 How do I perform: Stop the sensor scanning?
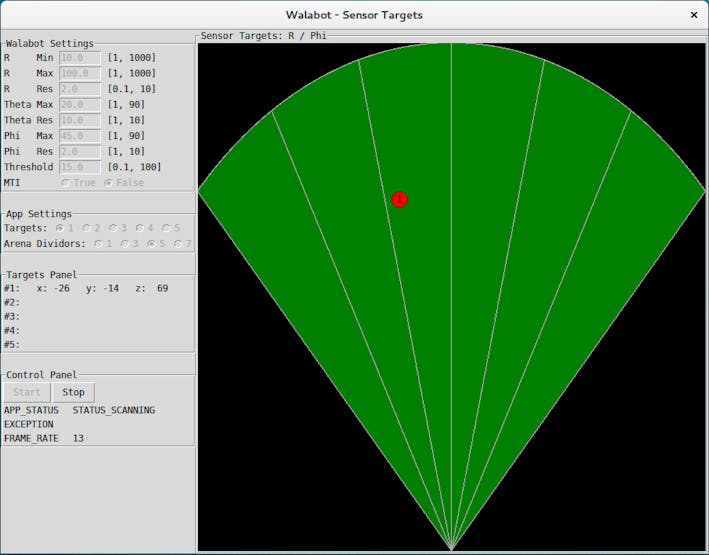point(73,392)
